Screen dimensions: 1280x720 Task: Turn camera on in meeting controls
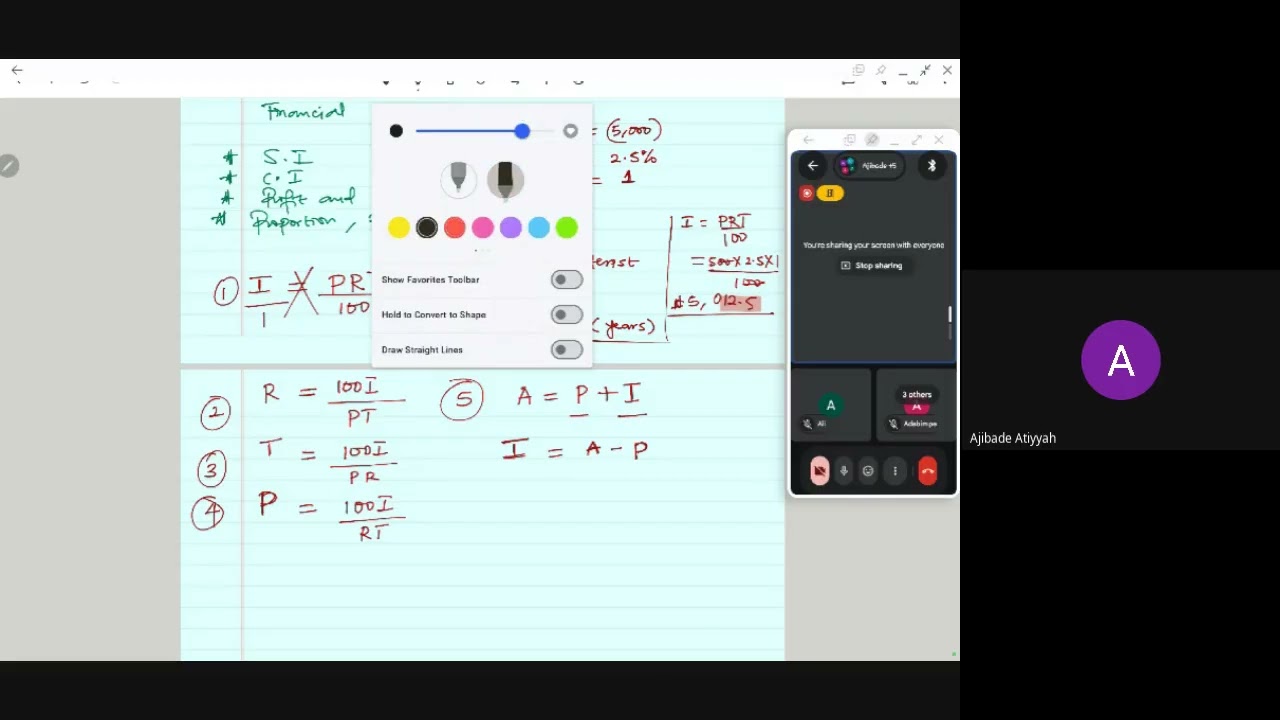point(819,471)
